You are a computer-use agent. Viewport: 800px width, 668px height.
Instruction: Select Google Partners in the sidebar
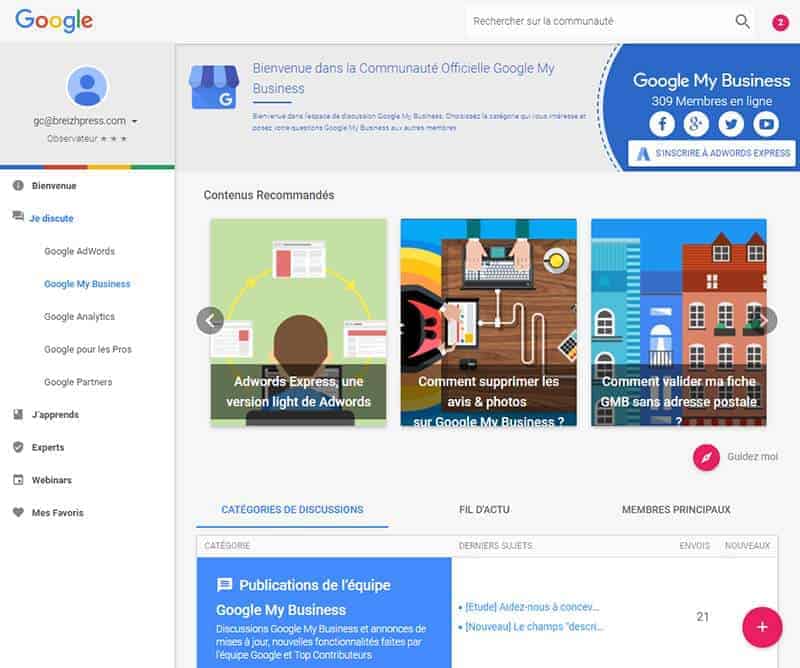78,382
